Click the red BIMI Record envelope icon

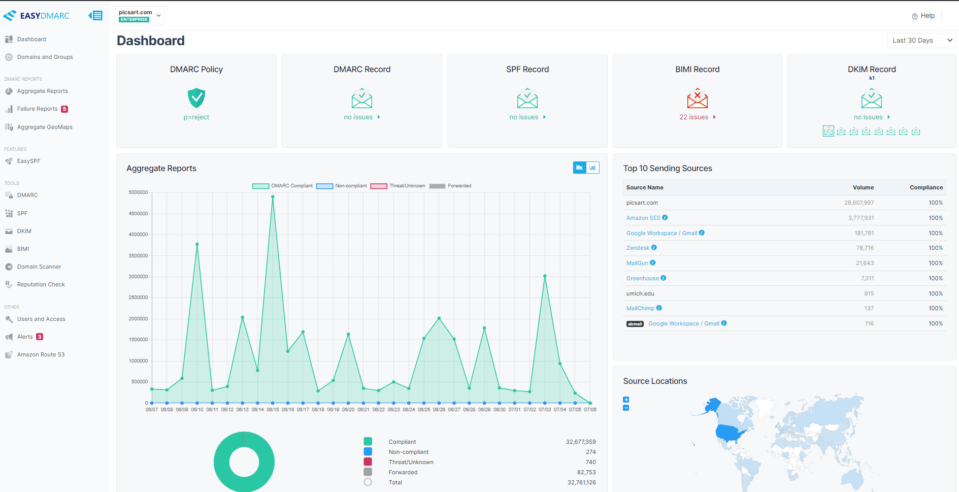tap(697, 98)
